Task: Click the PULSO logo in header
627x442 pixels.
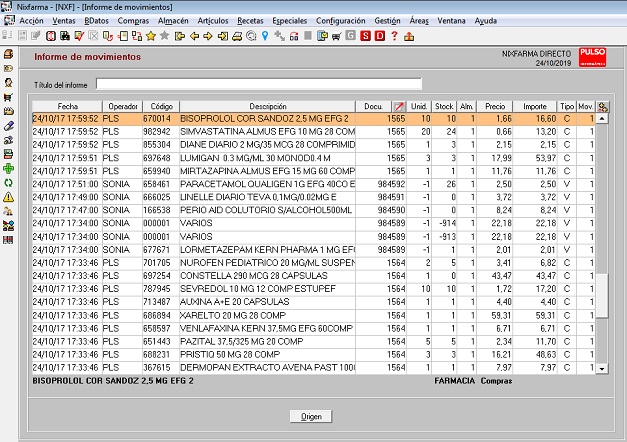Action: point(592,57)
